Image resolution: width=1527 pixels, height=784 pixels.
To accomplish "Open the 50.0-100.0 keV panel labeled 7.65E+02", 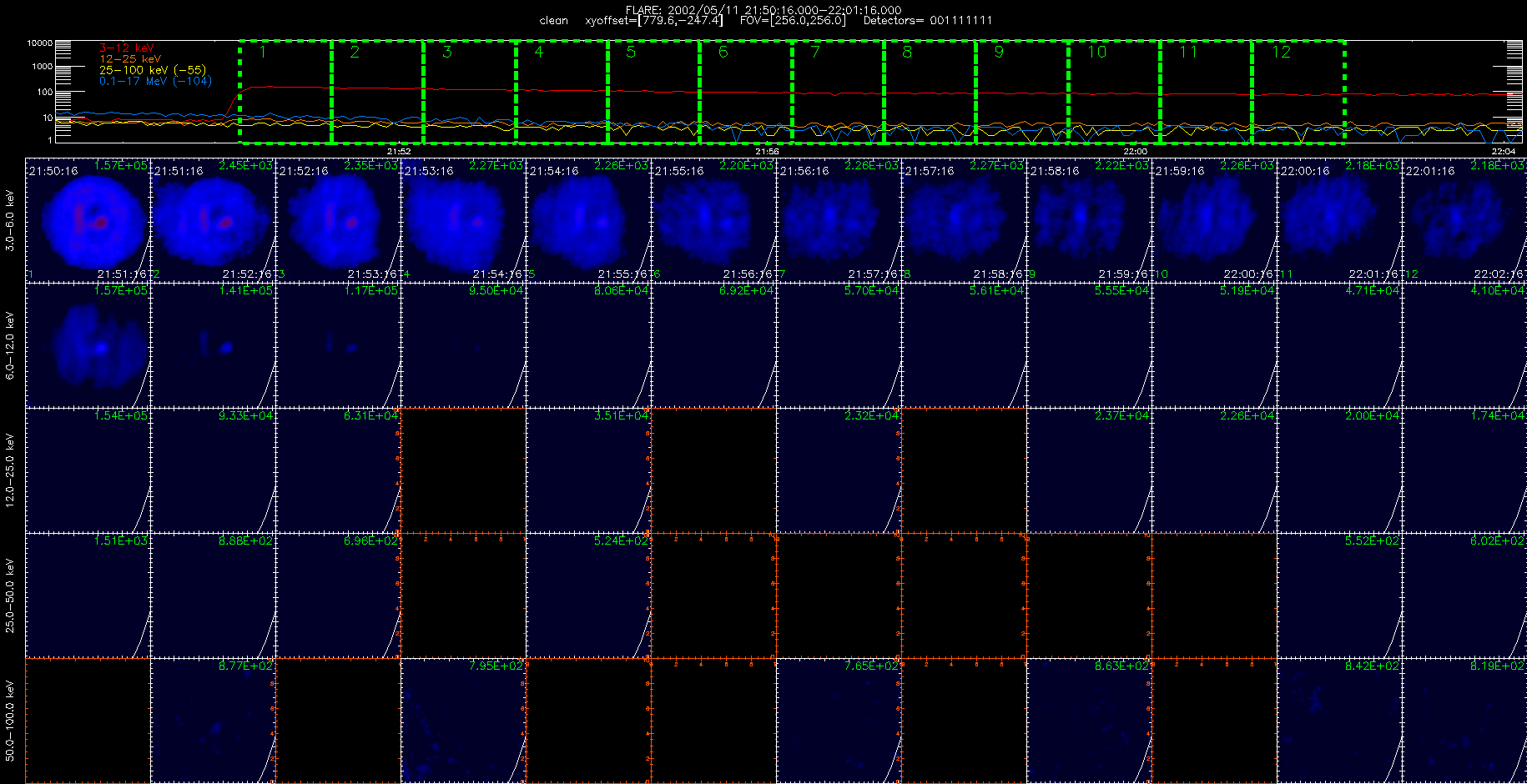I will pos(839,720).
